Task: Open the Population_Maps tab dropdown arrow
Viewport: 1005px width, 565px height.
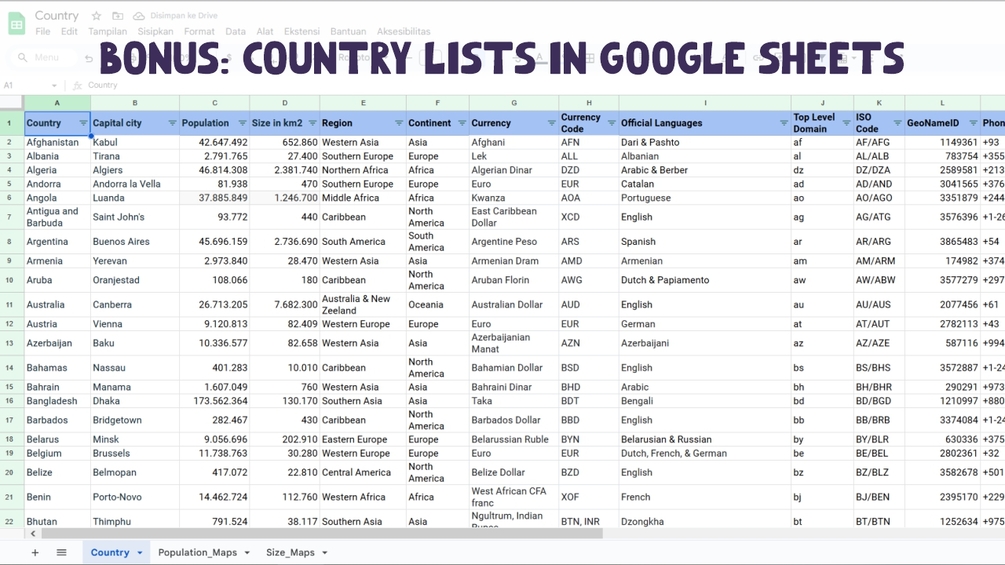Action: pyautogui.click(x=247, y=553)
